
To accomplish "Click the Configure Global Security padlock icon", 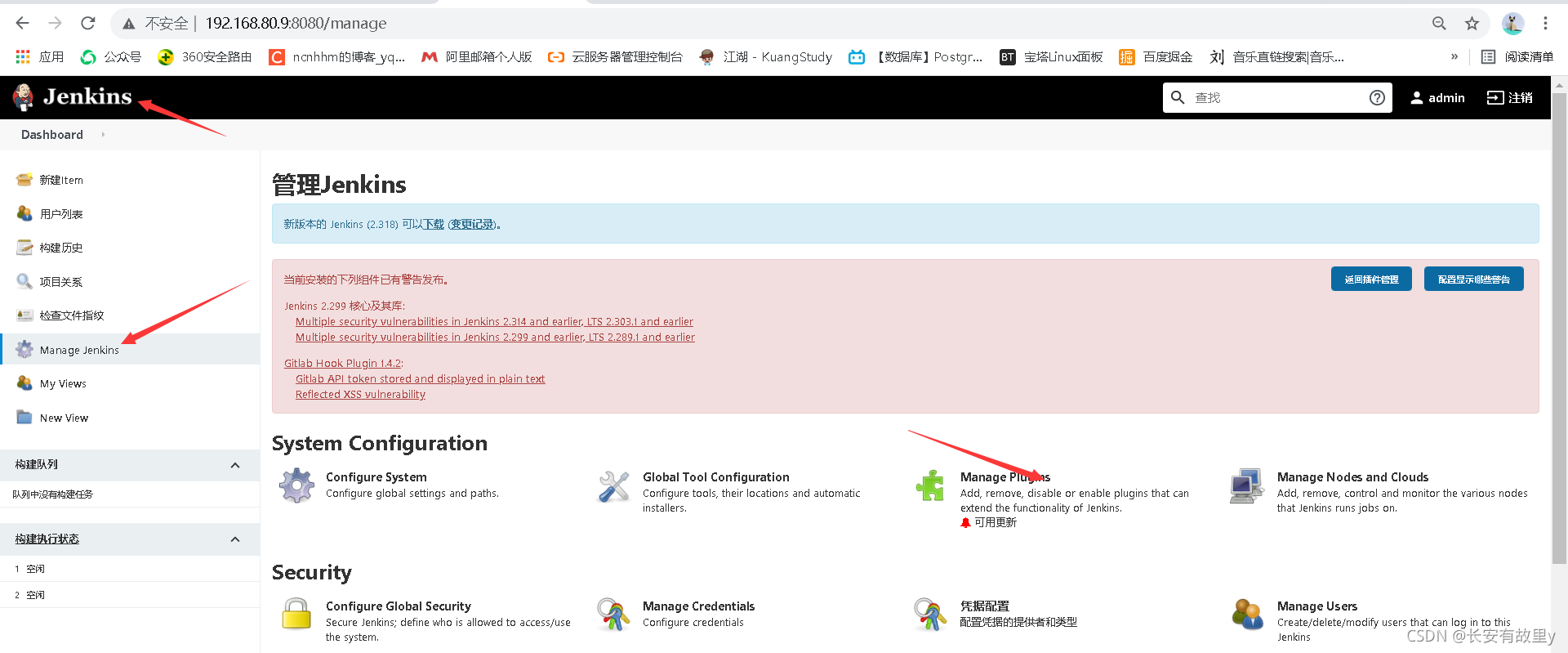I will [x=296, y=614].
